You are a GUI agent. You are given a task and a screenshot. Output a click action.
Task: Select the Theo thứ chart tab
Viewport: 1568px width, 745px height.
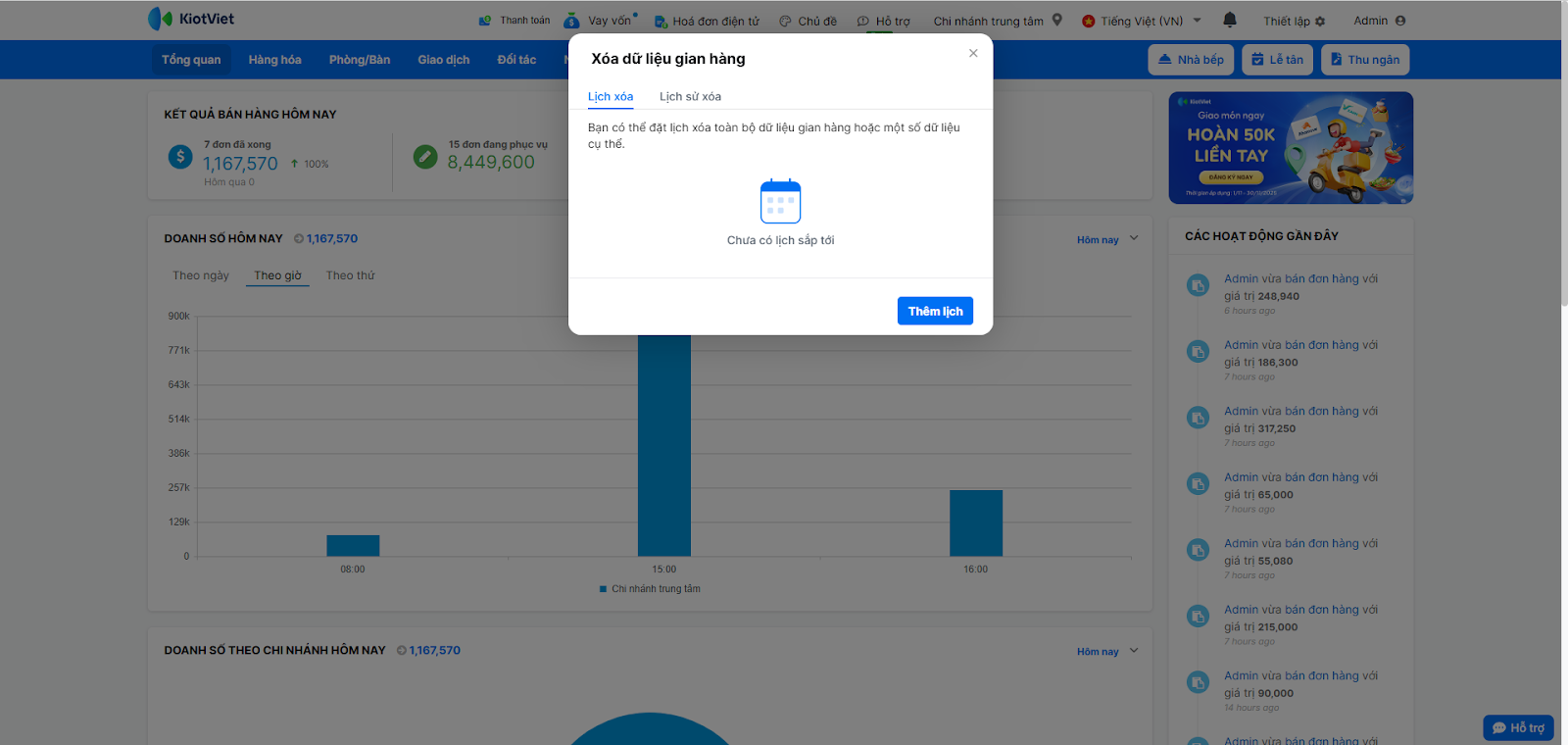[x=351, y=275]
